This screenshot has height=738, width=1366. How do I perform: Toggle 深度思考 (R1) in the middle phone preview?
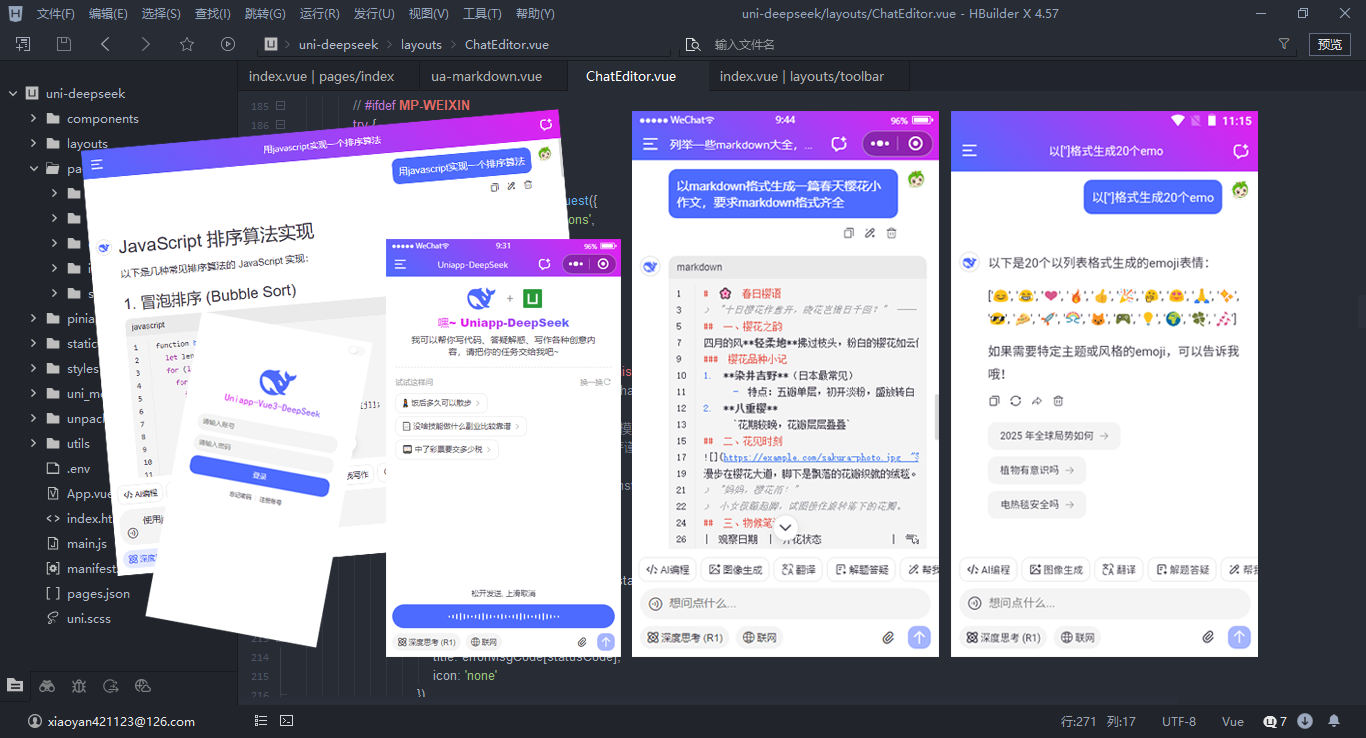[x=684, y=637]
